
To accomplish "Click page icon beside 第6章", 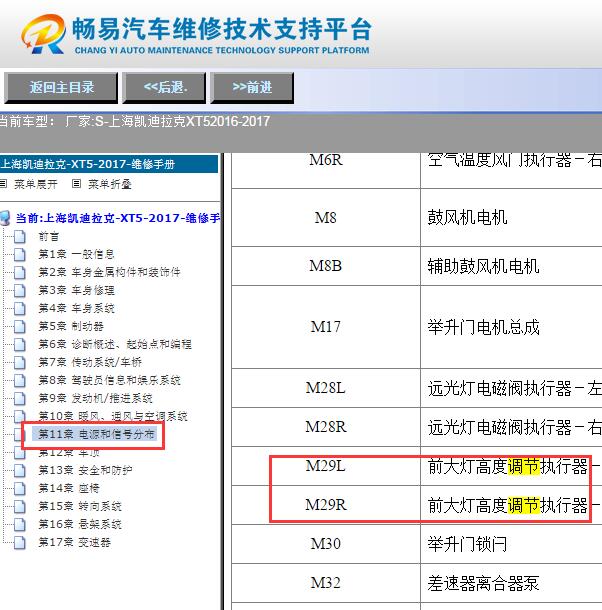I will click(x=19, y=344).
